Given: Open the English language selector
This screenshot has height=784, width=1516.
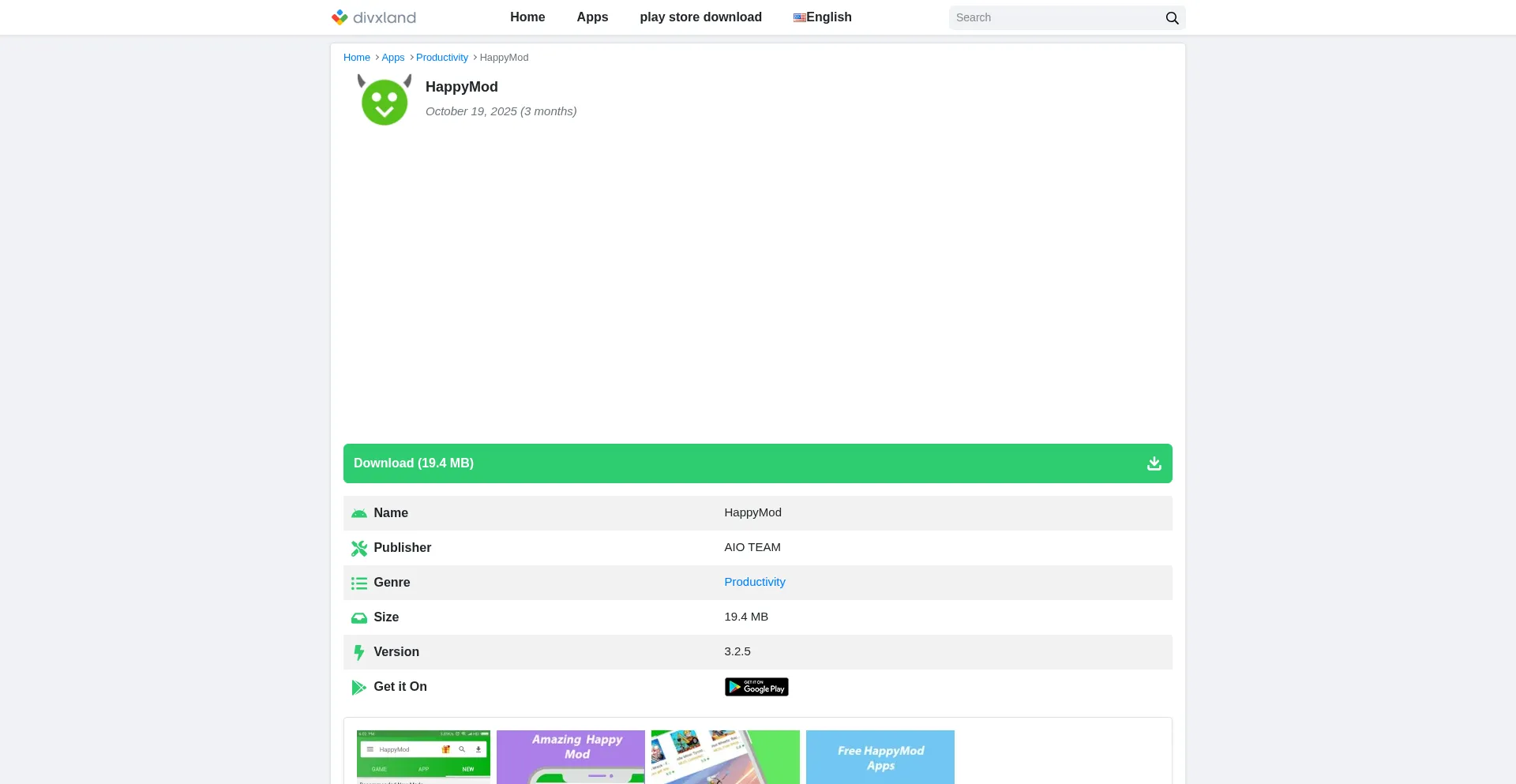Looking at the screenshot, I should tap(822, 17).
